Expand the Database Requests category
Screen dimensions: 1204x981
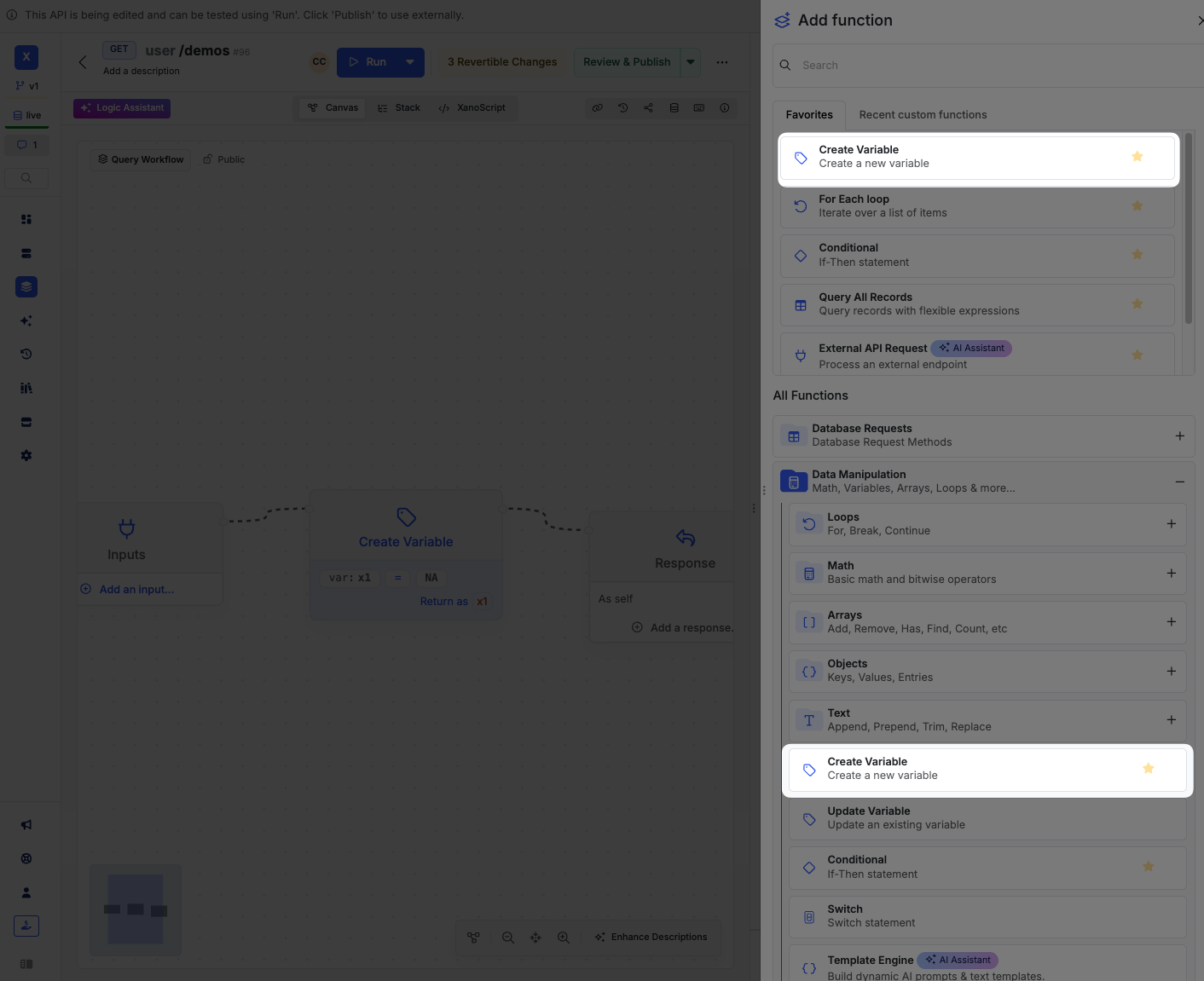pos(1179,436)
